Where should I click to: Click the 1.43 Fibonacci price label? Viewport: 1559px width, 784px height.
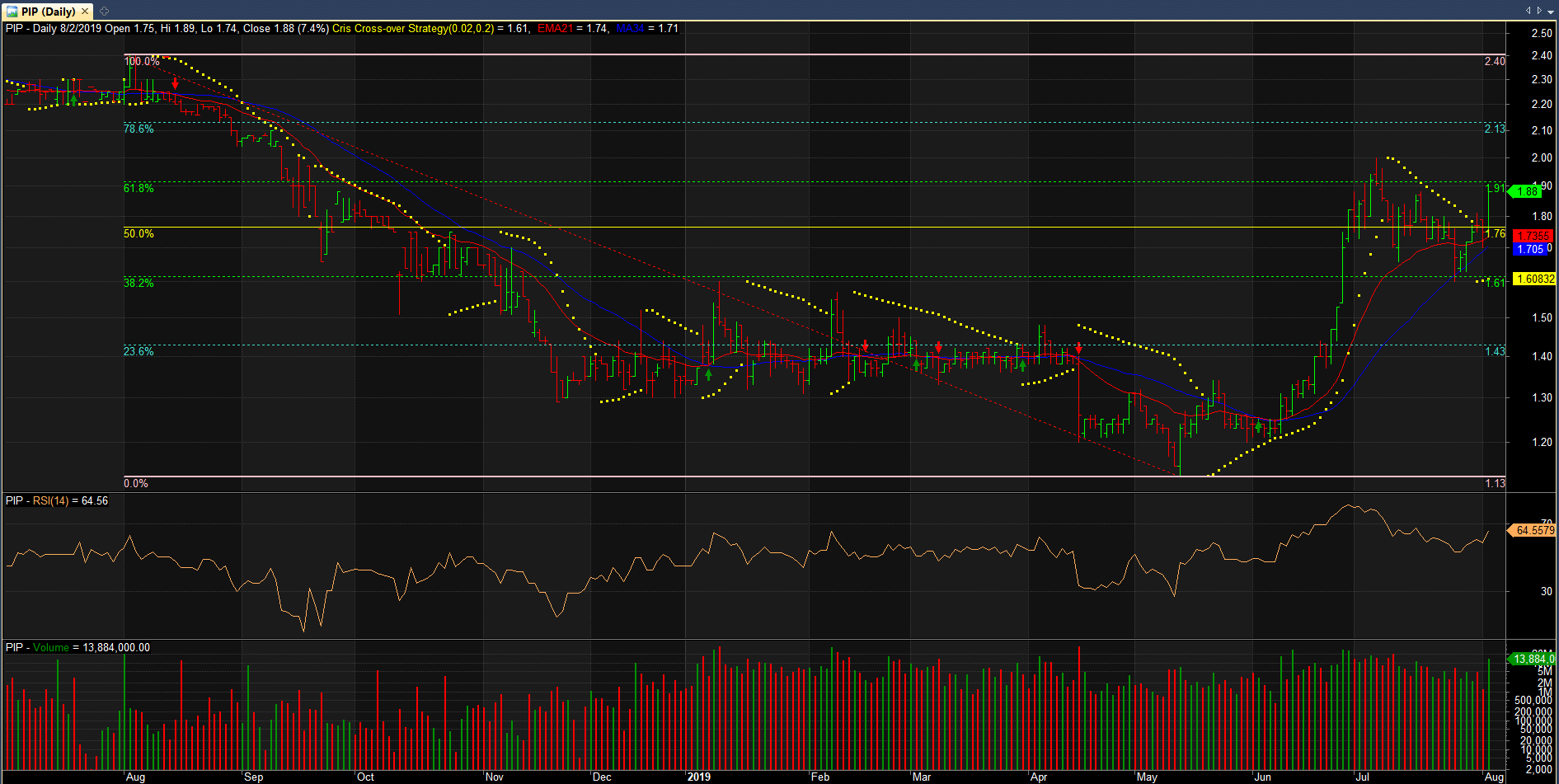pyautogui.click(x=1495, y=352)
